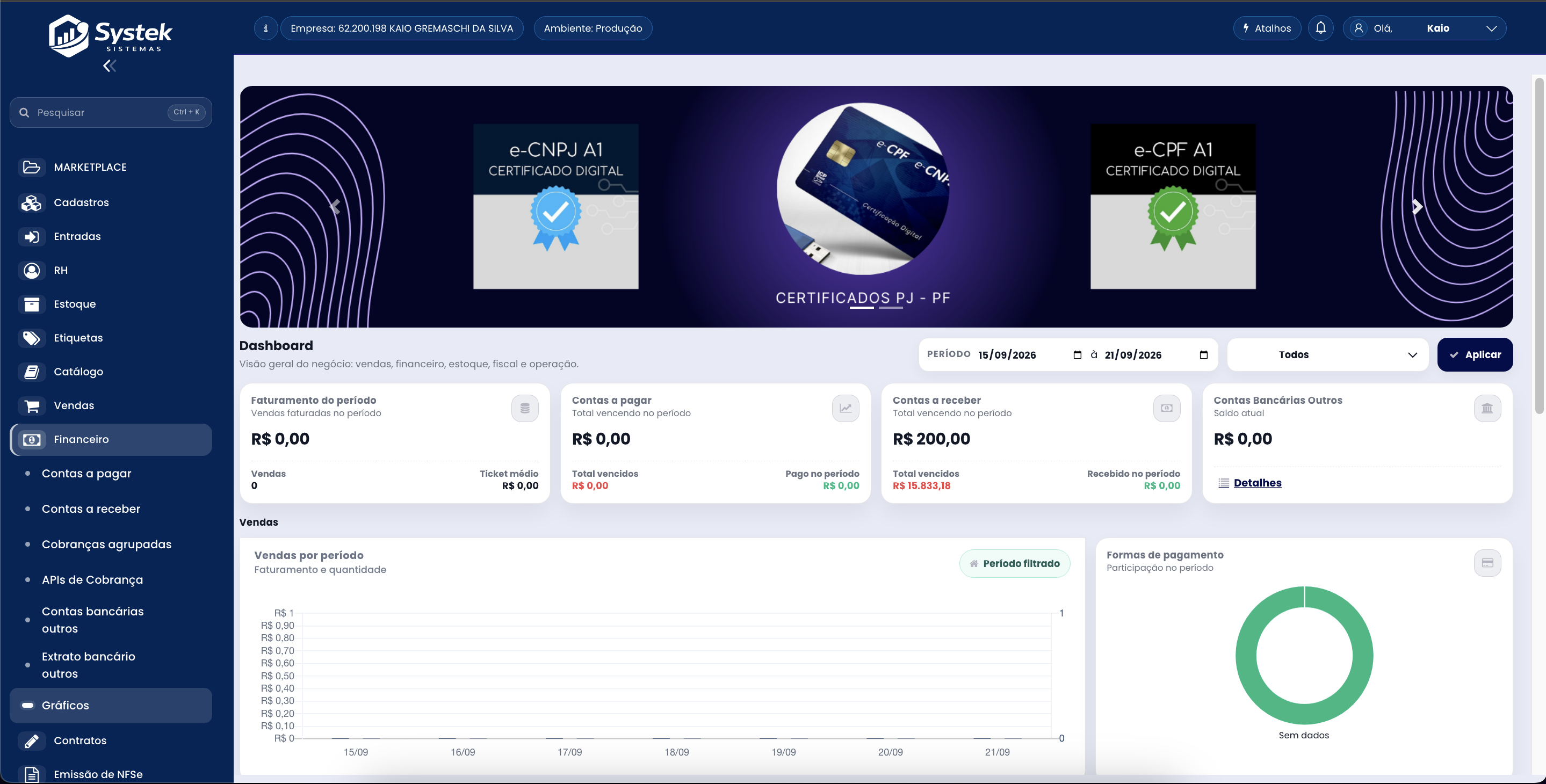Viewport: 1546px width, 784px height.
Task: Click the Aplicar button
Action: [1475, 354]
